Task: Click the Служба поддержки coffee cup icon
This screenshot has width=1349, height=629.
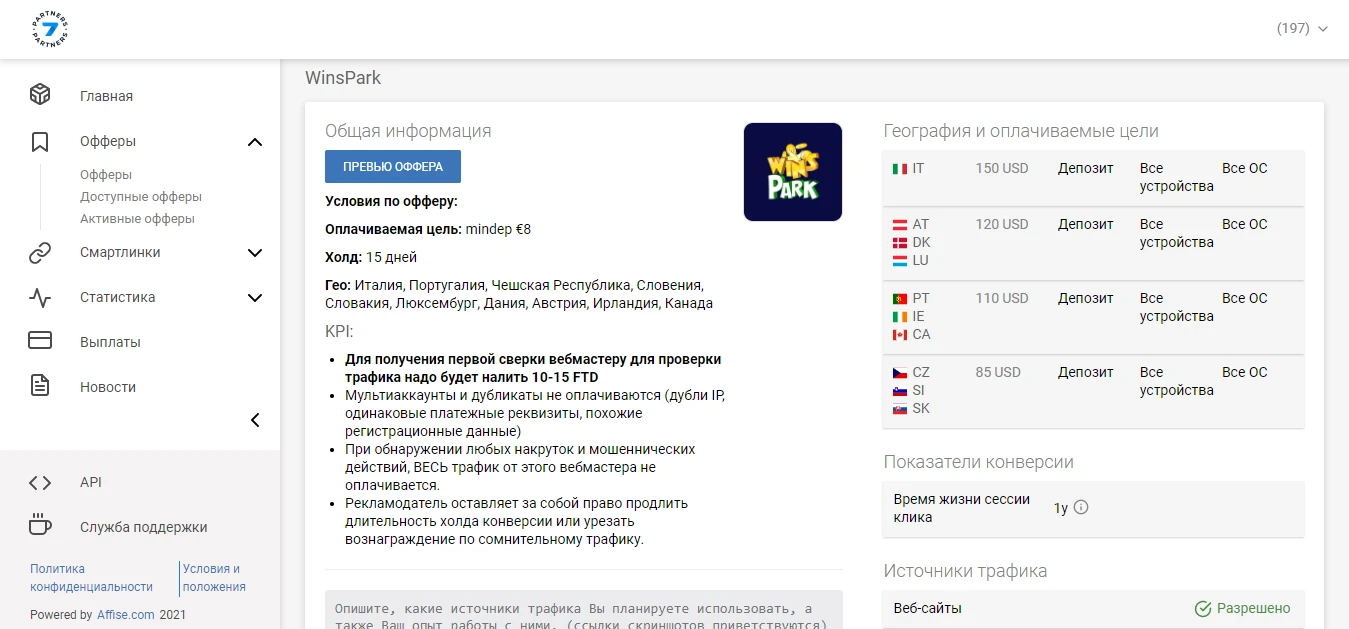Action: pos(40,526)
